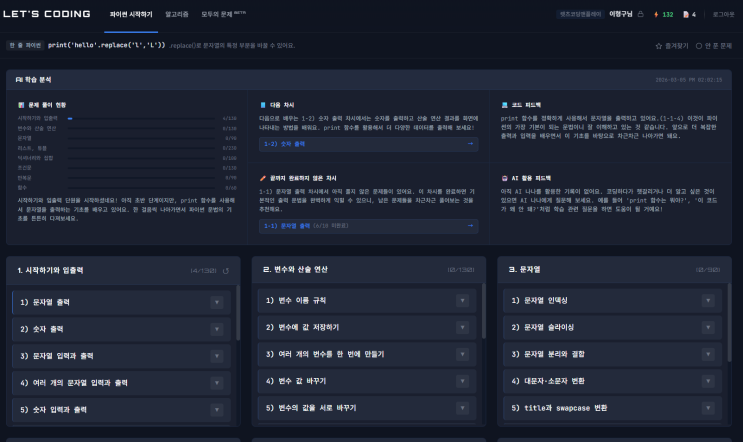The width and height of the screenshot is (743, 442).
Task: Expand 1) 문자열 인덱싱 row arrow
Action: point(708,300)
